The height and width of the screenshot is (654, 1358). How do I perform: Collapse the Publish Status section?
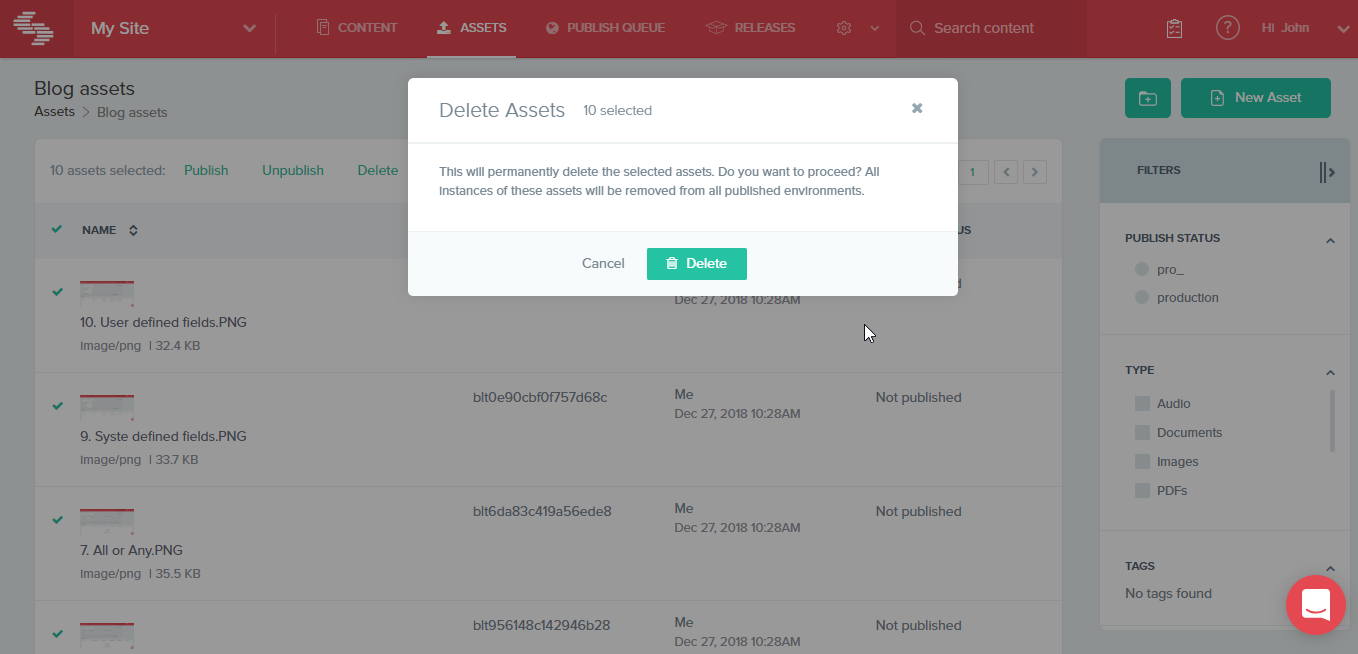pyautogui.click(x=1330, y=240)
